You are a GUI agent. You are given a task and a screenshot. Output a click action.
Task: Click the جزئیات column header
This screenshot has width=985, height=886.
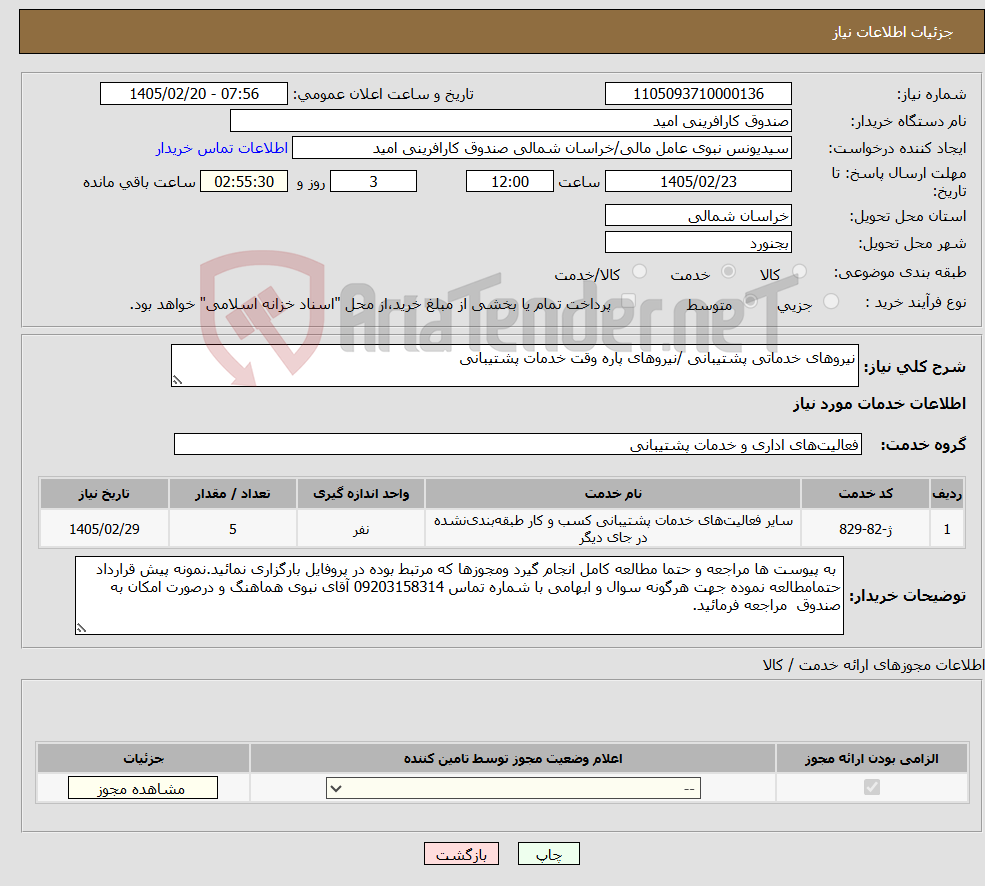coord(143,758)
